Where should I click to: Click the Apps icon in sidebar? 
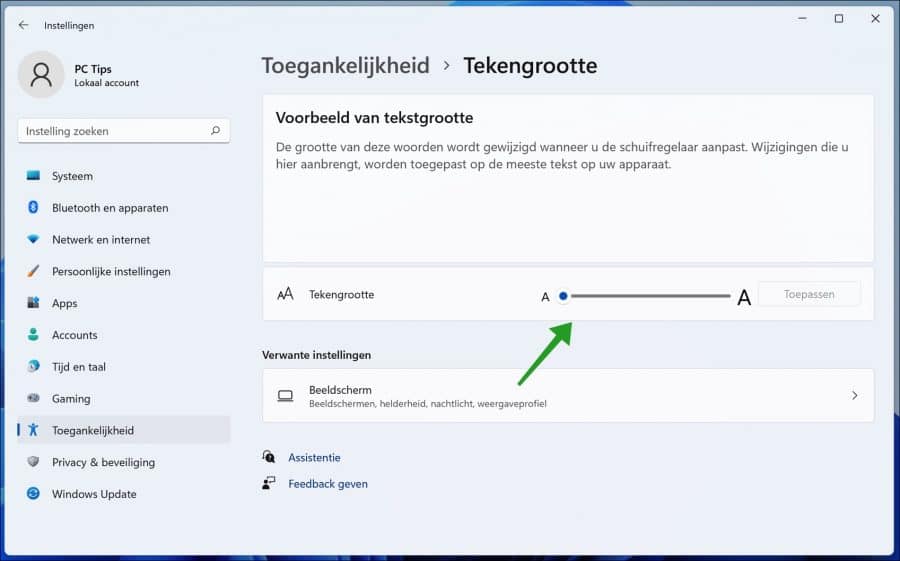pyautogui.click(x=33, y=303)
